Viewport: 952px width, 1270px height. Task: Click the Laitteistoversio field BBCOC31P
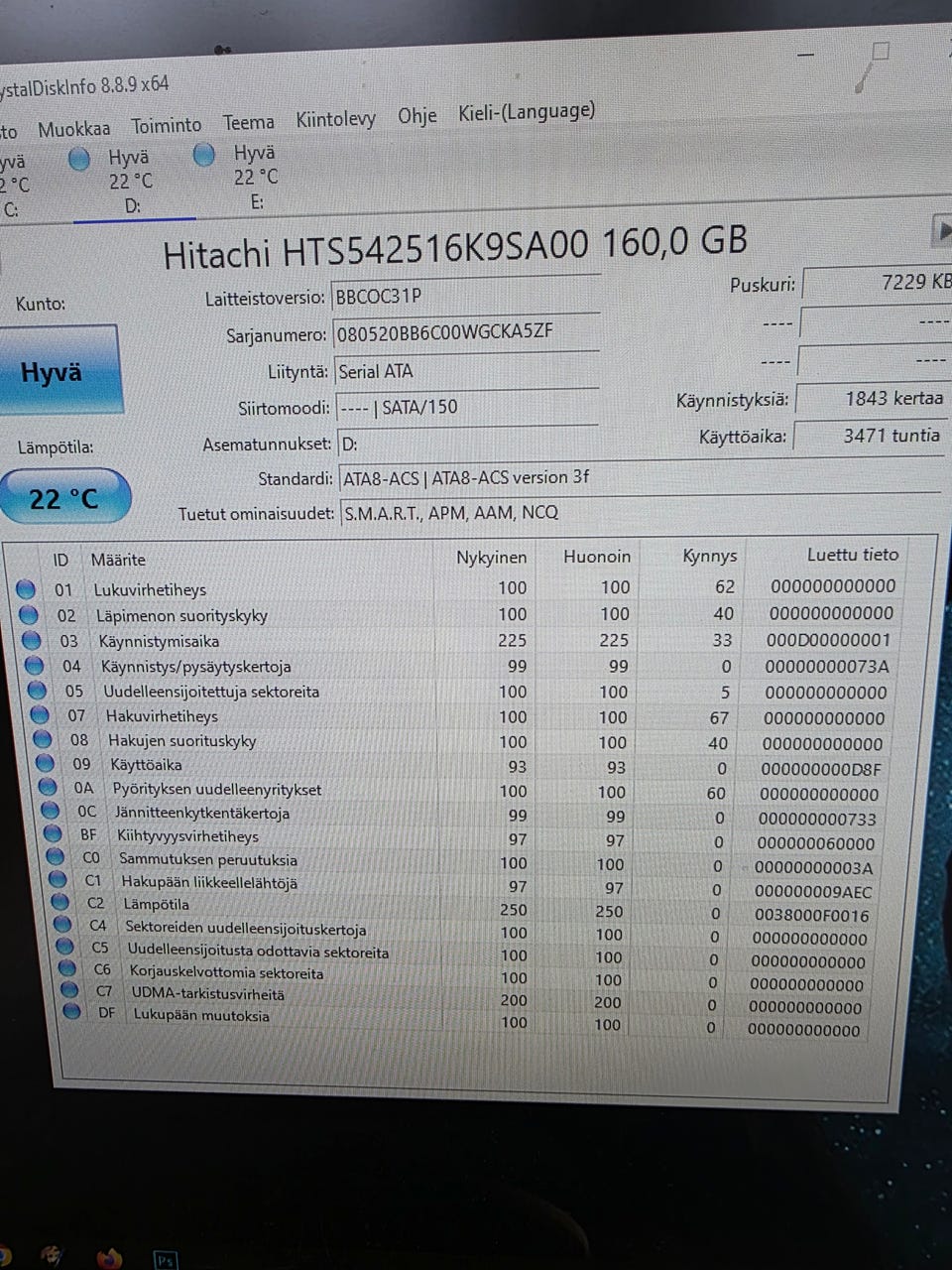pyautogui.click(x=466, y=295)
